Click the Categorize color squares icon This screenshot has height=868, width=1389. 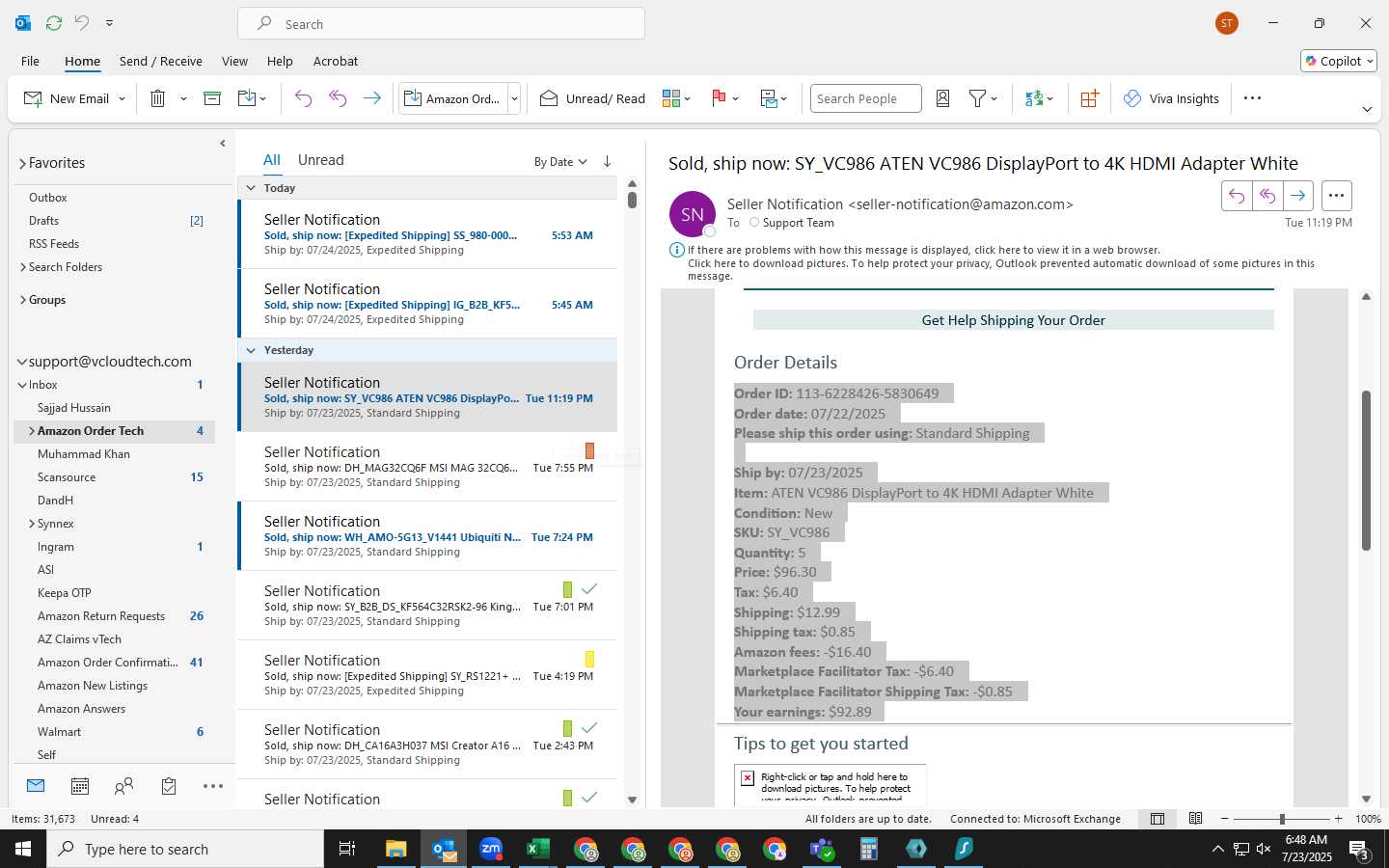(x=671, y=98)
